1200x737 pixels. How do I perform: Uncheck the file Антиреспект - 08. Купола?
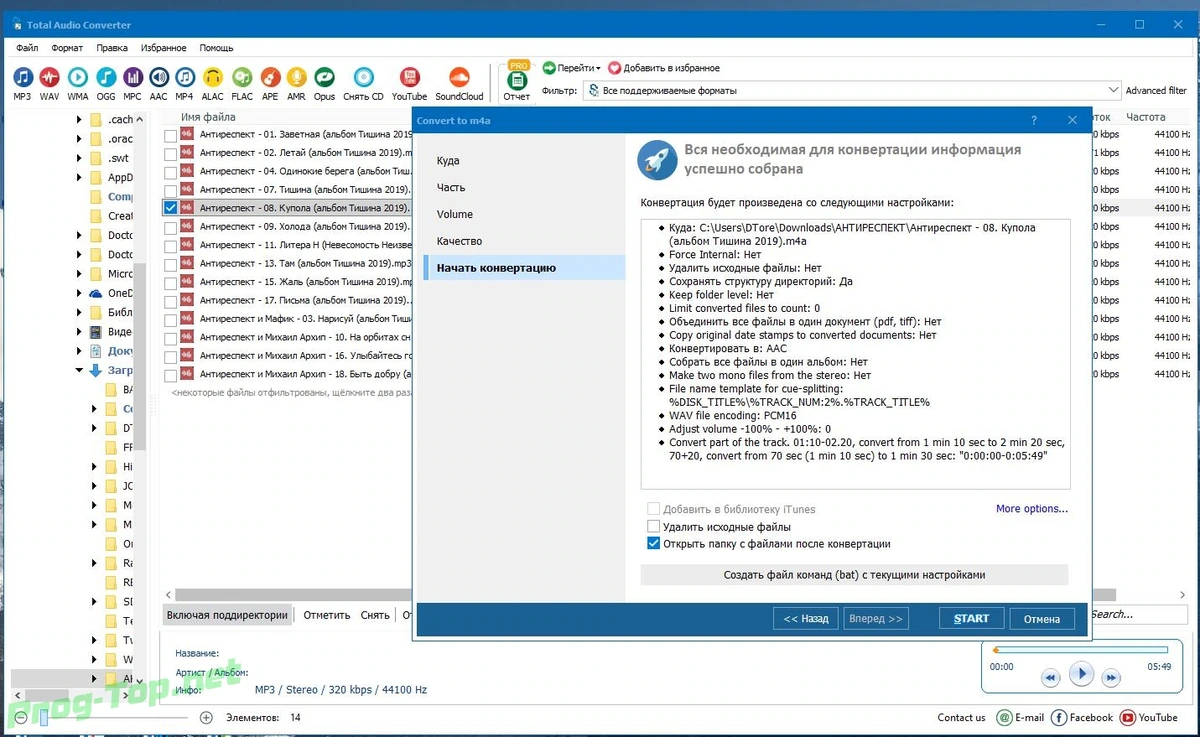[x=171, y=209]
